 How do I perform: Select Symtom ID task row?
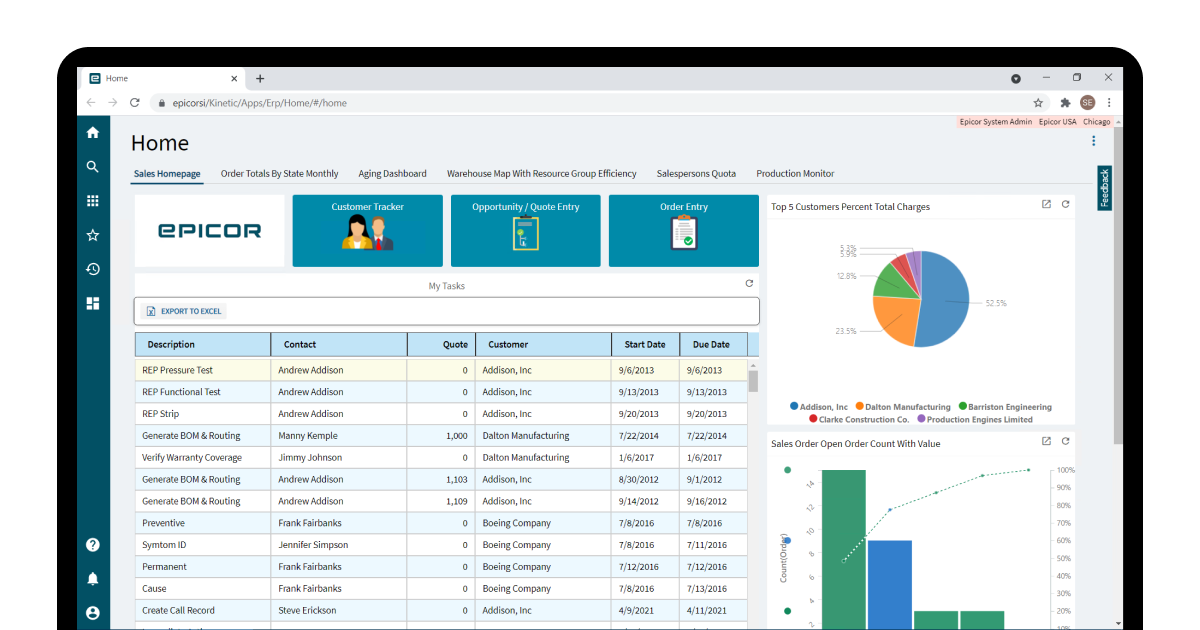pos(441,545)
